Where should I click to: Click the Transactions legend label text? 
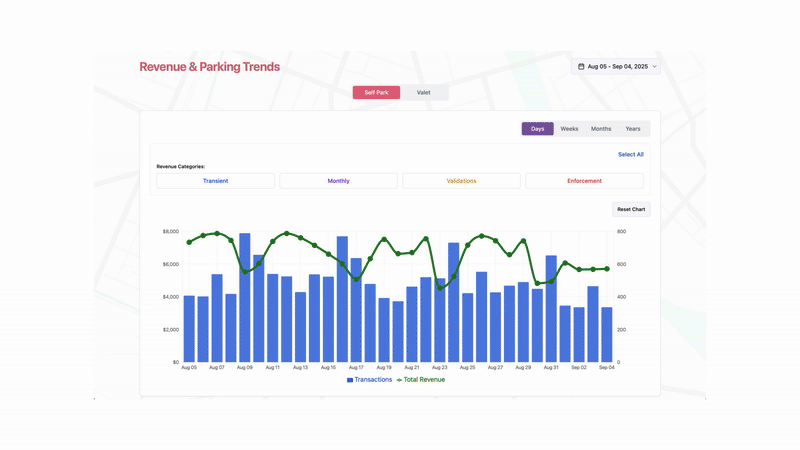373,380
